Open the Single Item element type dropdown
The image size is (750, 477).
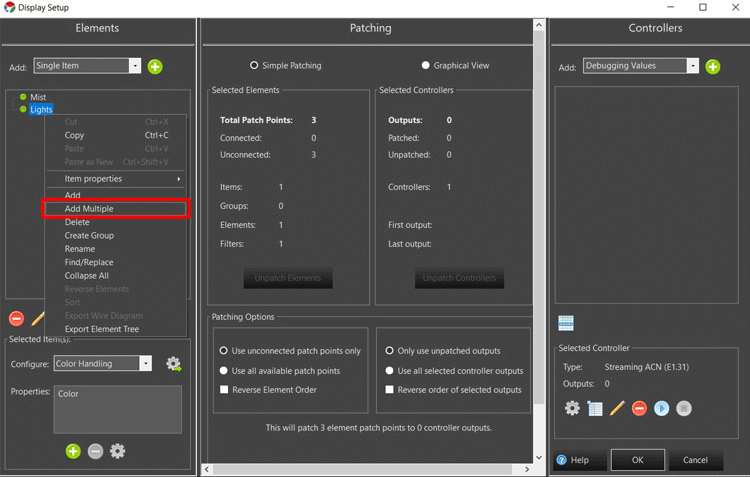134,66
